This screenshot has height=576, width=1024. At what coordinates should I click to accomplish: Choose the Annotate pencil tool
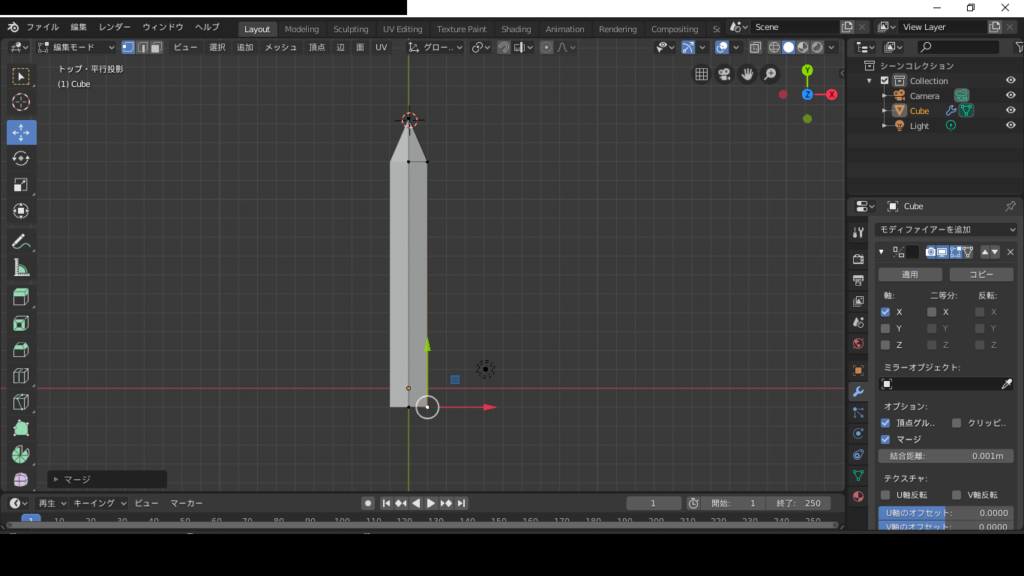tap(21, 241)
